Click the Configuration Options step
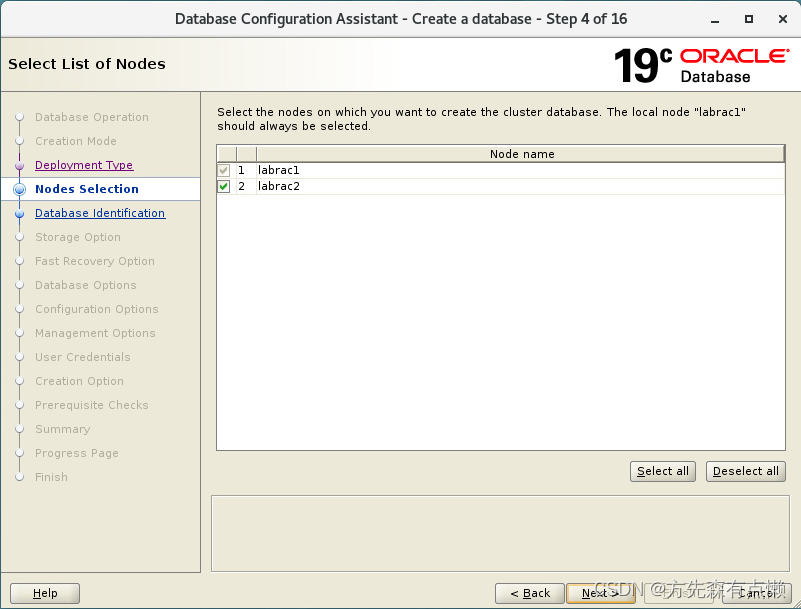The width and height of the screenshot is (801, 609). (x=97, y=309)
